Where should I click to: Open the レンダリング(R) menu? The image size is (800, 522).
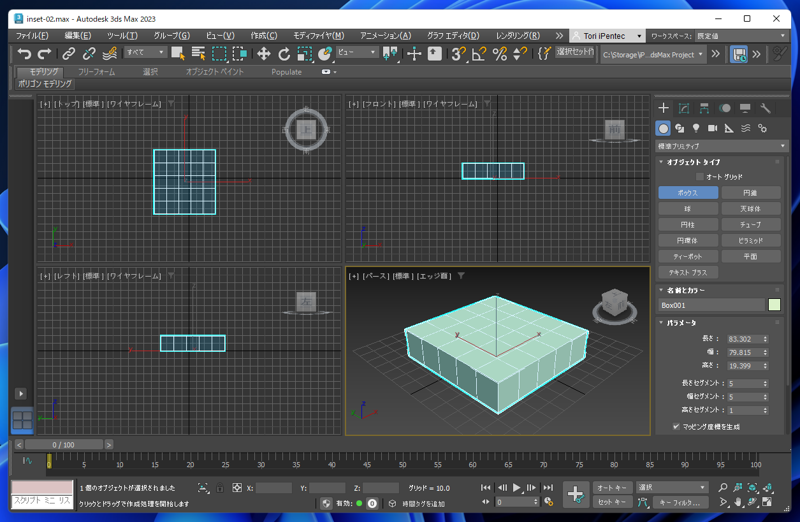517,36
